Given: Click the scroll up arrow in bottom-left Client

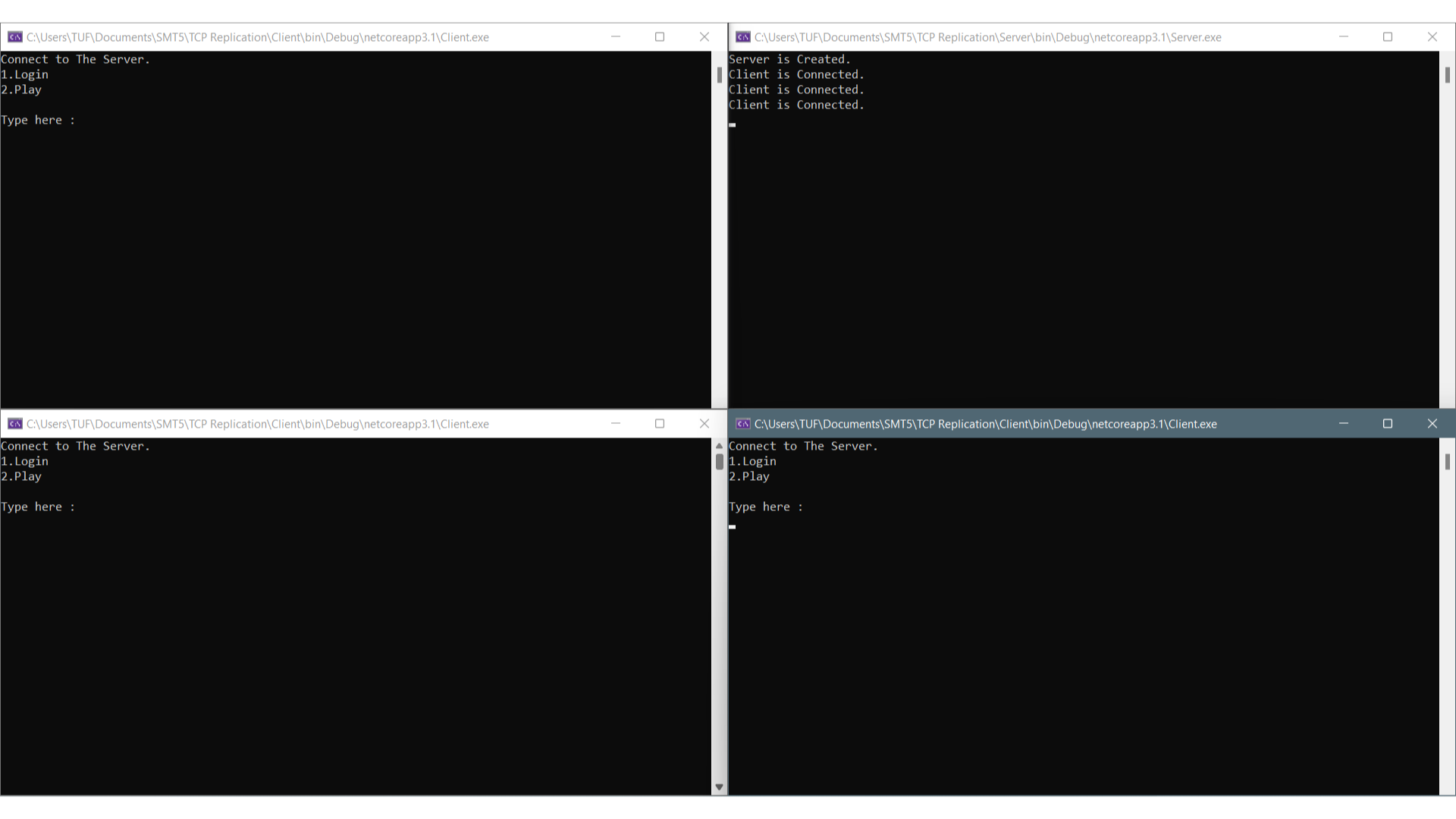Looking at the screenshot, I should click(719, 446).
